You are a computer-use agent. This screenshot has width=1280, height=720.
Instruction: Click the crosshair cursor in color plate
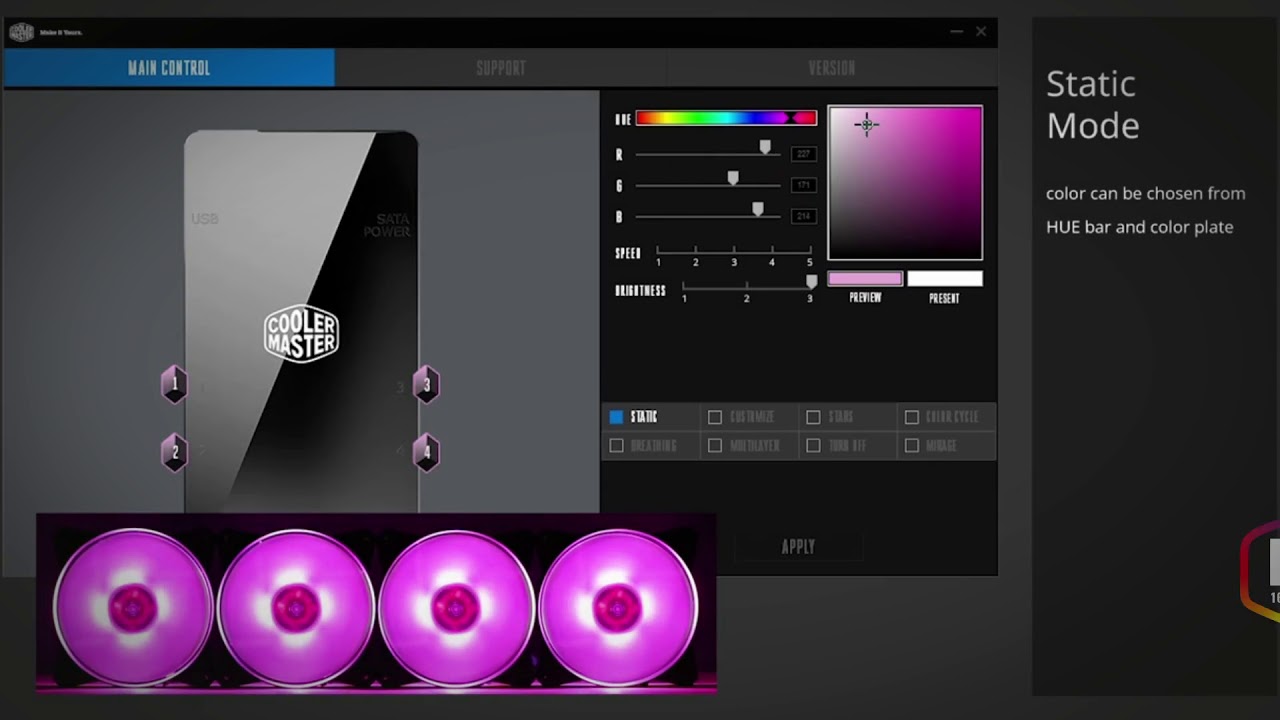click(x=867, y=124)
